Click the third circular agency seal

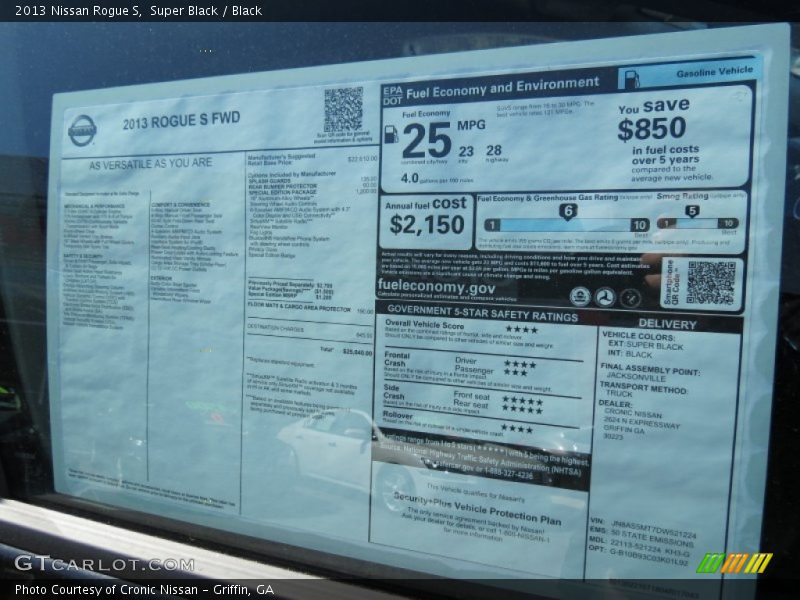click(x=630, y=298)
